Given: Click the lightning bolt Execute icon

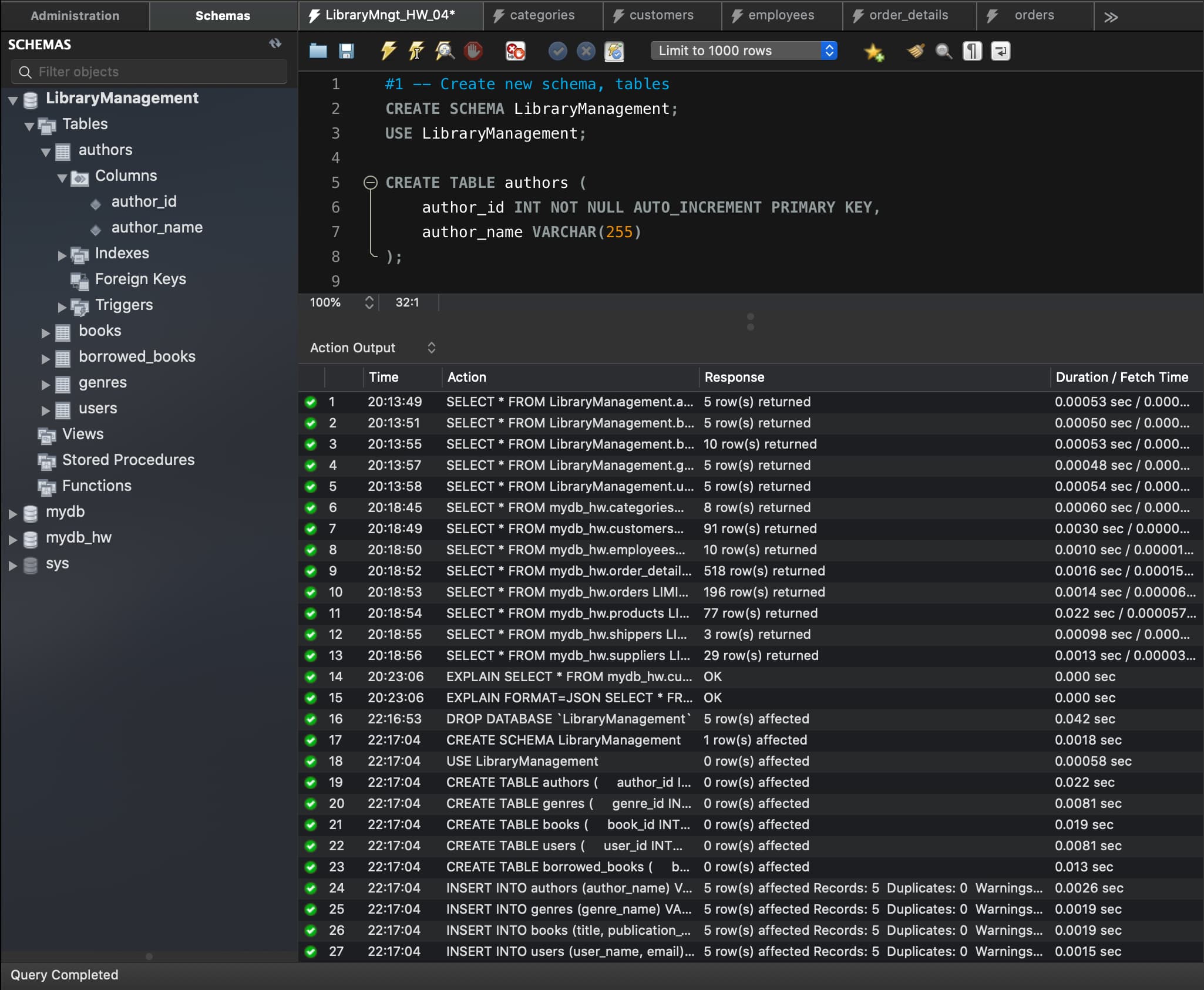Looking at the screenshot, I should 390,52.
